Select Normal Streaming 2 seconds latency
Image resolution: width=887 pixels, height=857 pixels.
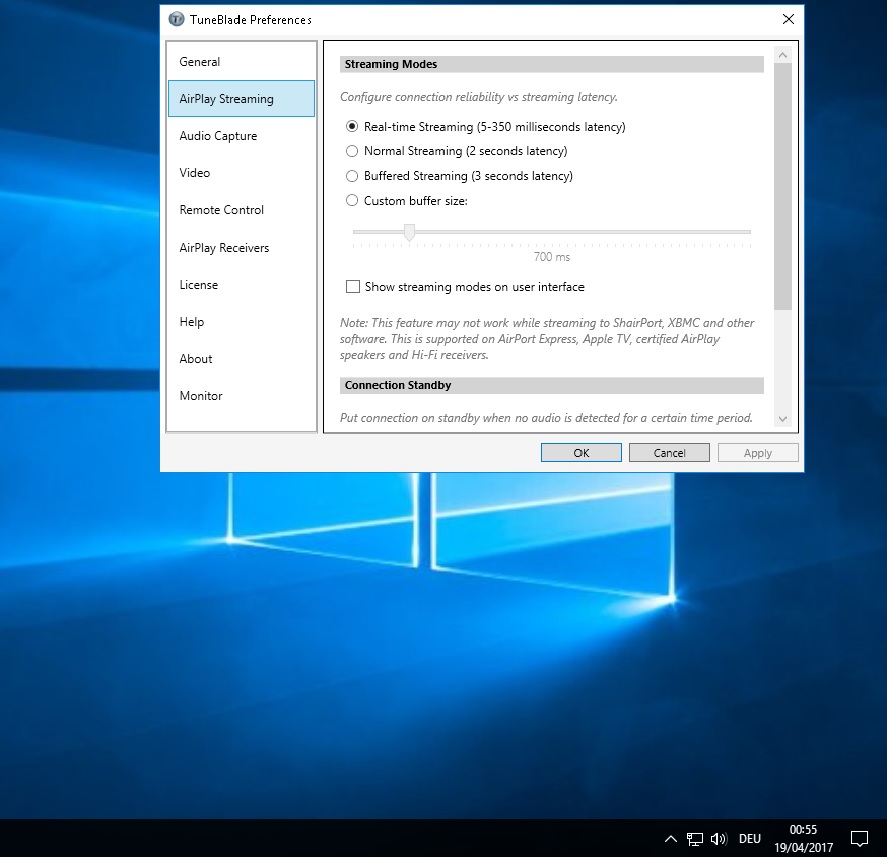tap(352, 151)
